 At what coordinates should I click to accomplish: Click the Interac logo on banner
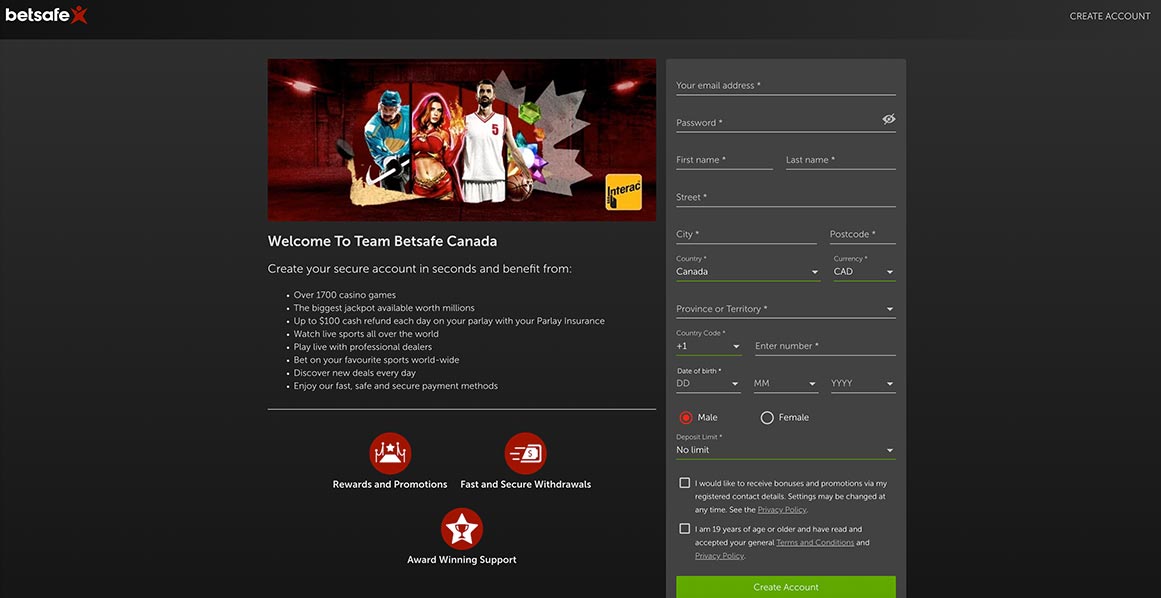(x=623, y=192)
